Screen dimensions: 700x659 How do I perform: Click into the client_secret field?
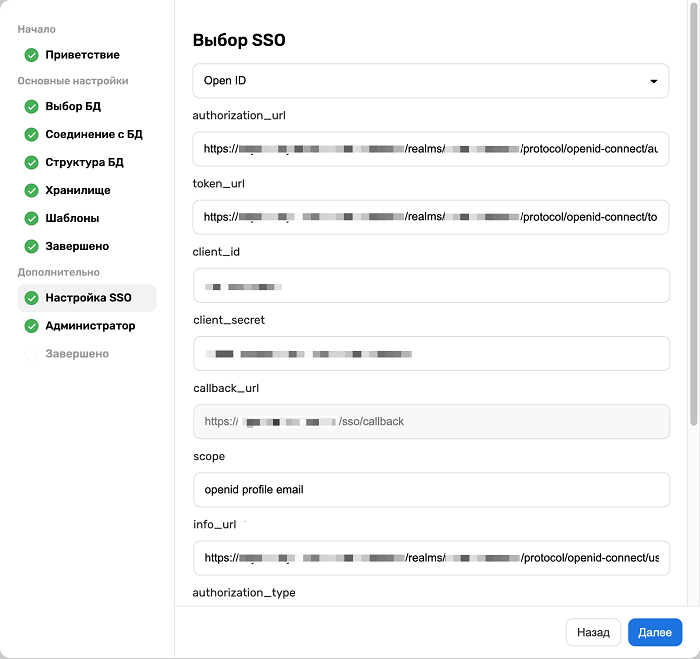pos(430,353)
